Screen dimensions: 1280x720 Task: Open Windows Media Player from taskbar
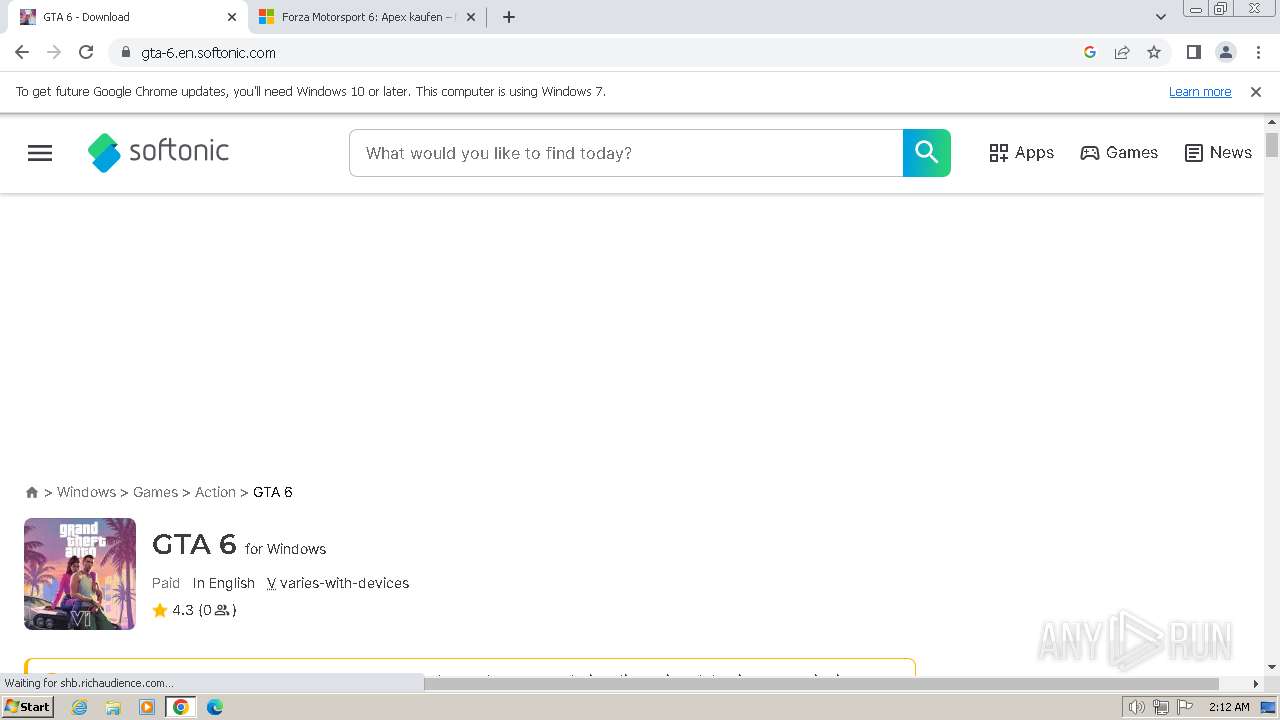(x=147, y=707)
